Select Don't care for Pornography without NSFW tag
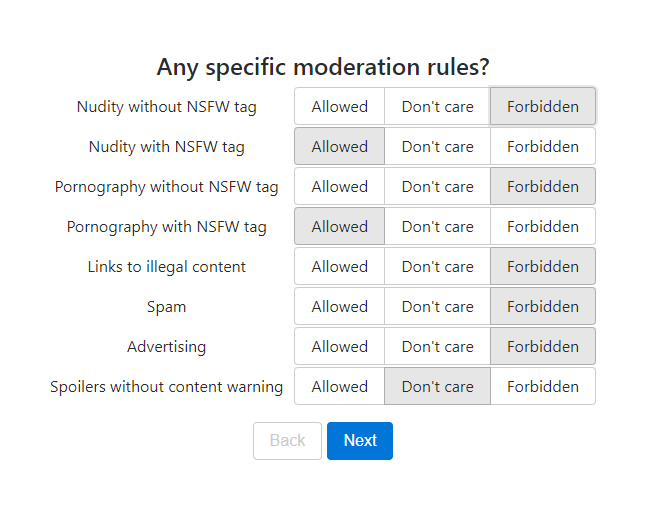Screen dimensions: 672x505 point(437,186)
